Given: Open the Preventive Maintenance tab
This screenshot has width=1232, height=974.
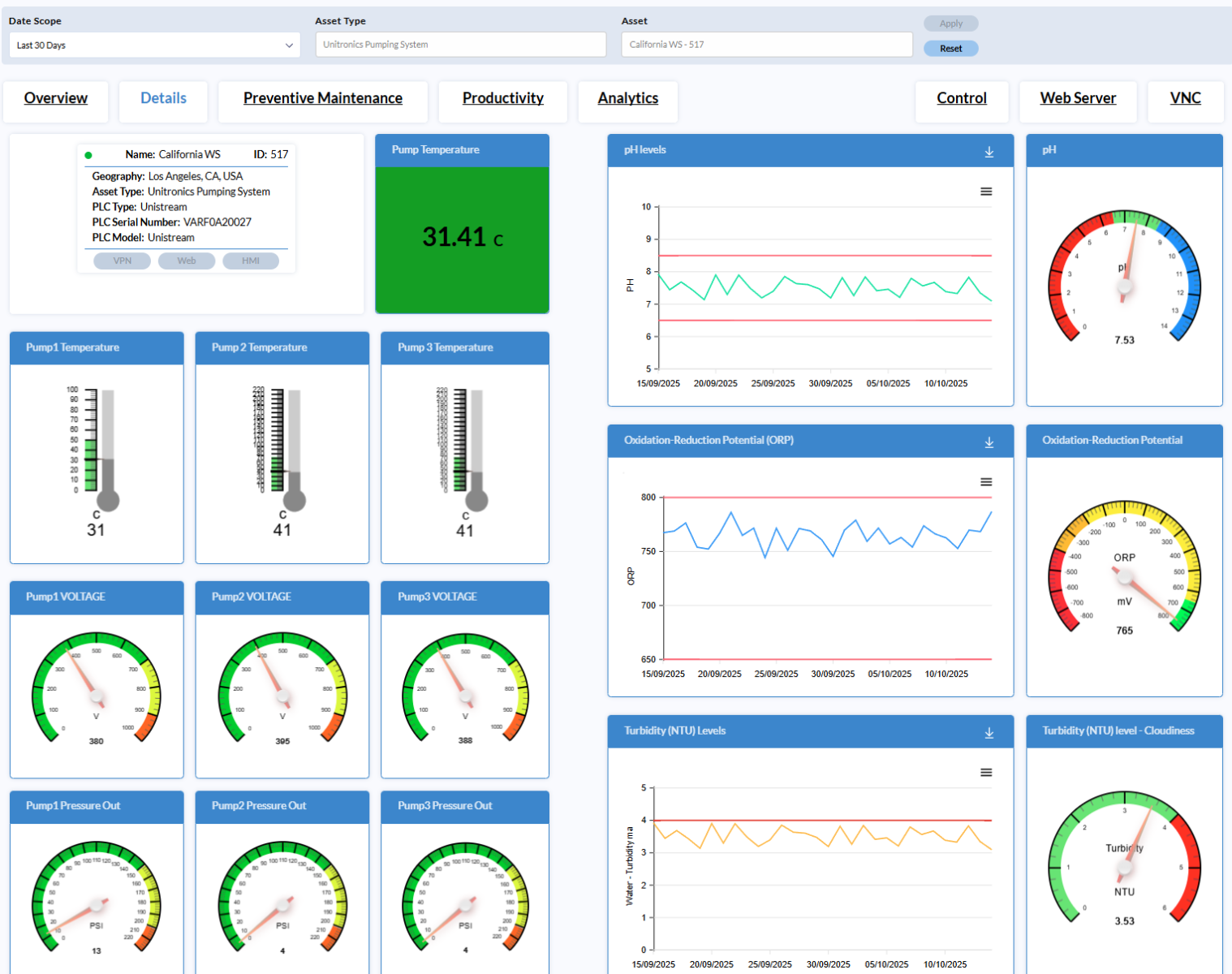Looking at the screenshot, I should (x=322, y=98).
